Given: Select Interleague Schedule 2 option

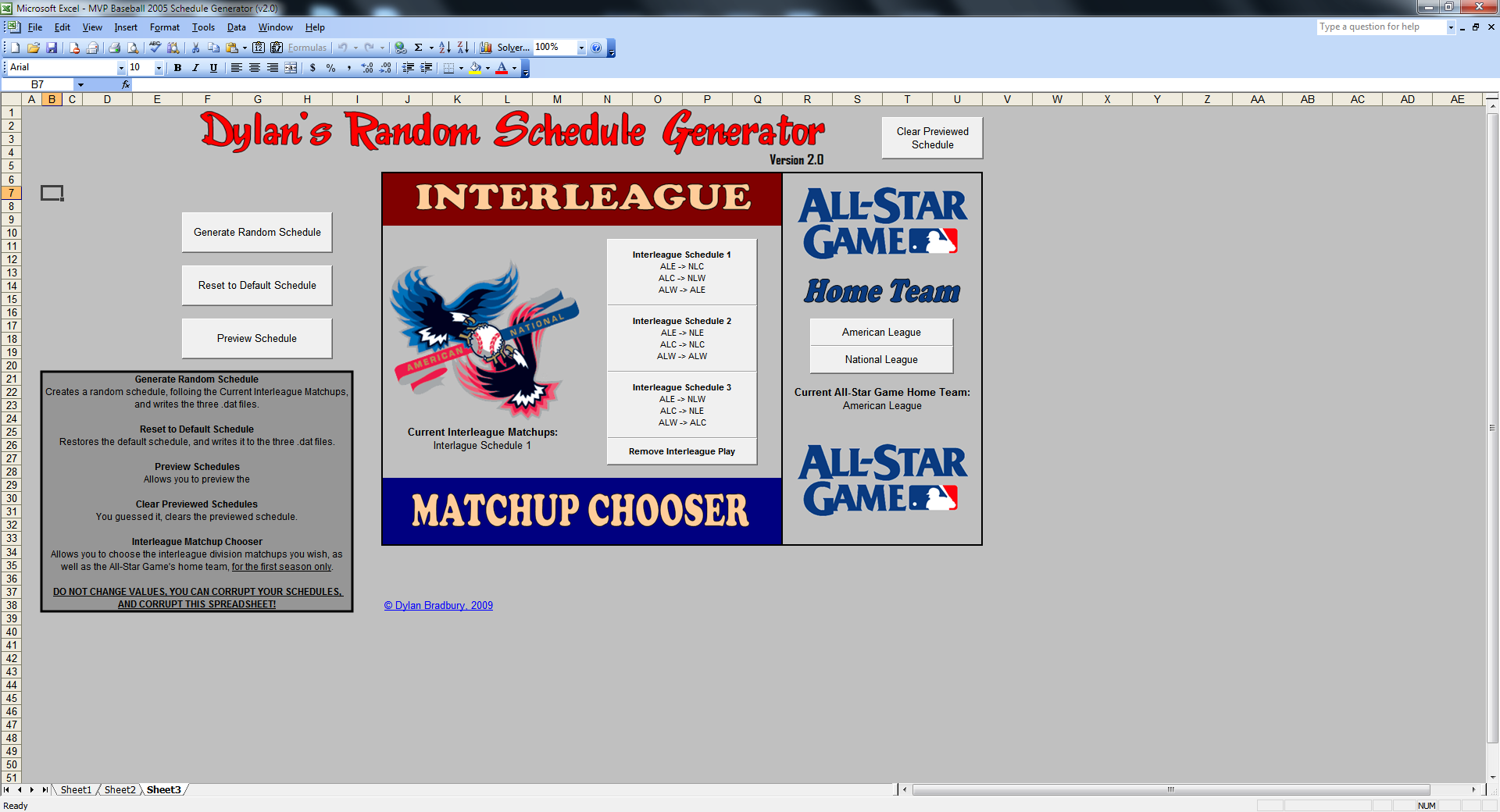Looking at the screenshot, I should pos(682,338).
